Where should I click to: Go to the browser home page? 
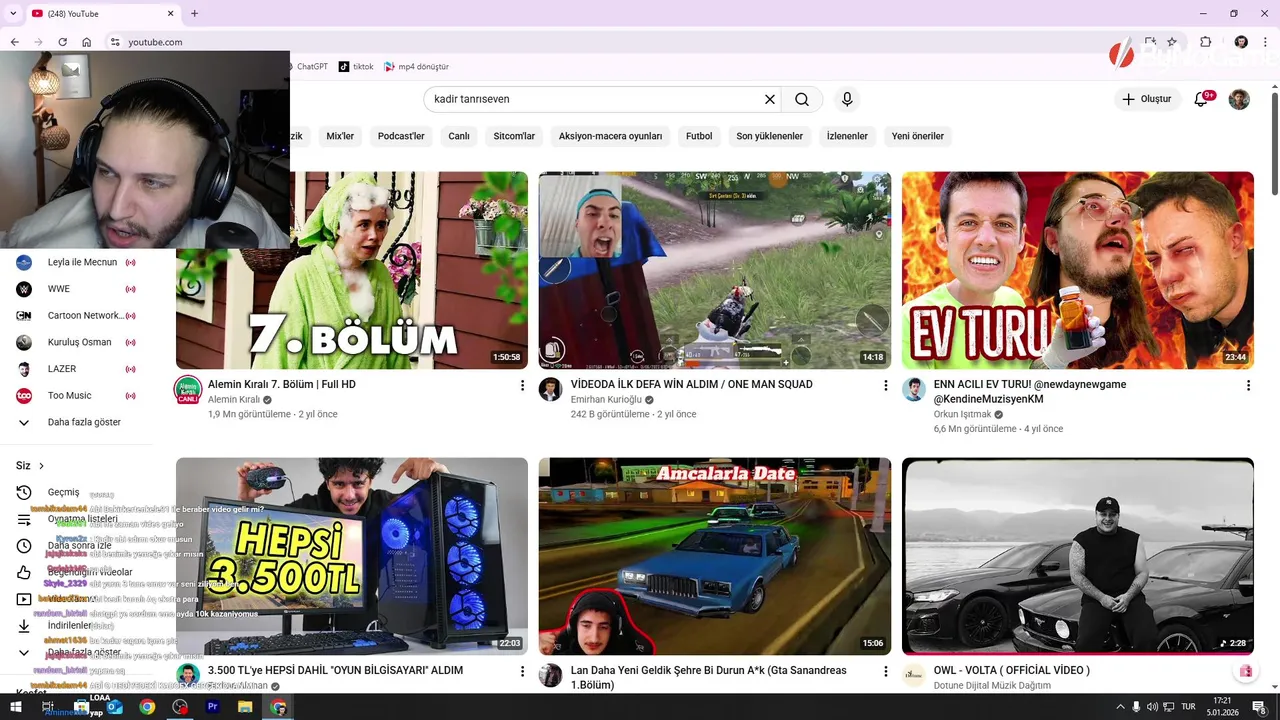click(x=87, y=42)
